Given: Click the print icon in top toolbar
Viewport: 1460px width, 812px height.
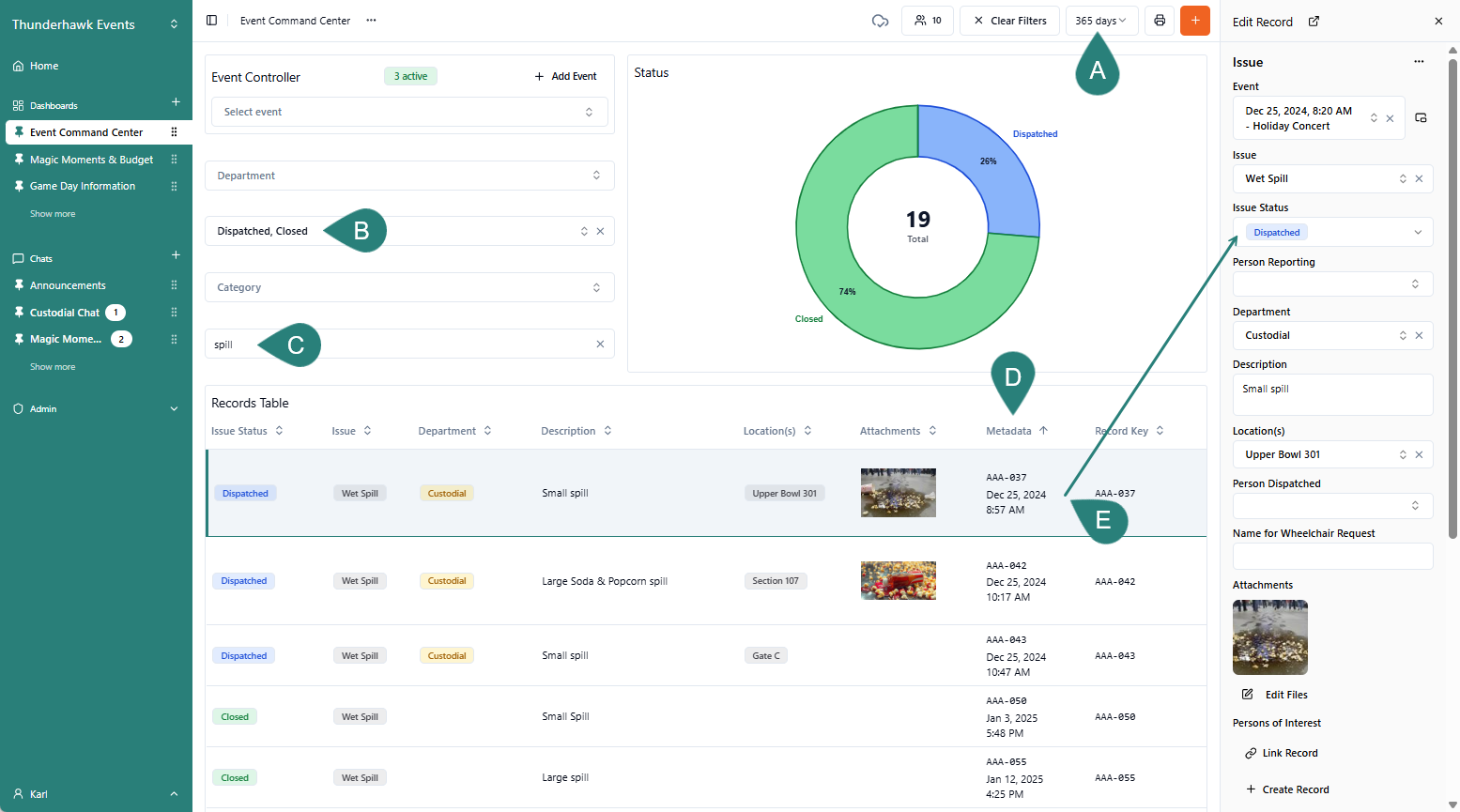Looking at the screenshot, I should point(1160,21).
